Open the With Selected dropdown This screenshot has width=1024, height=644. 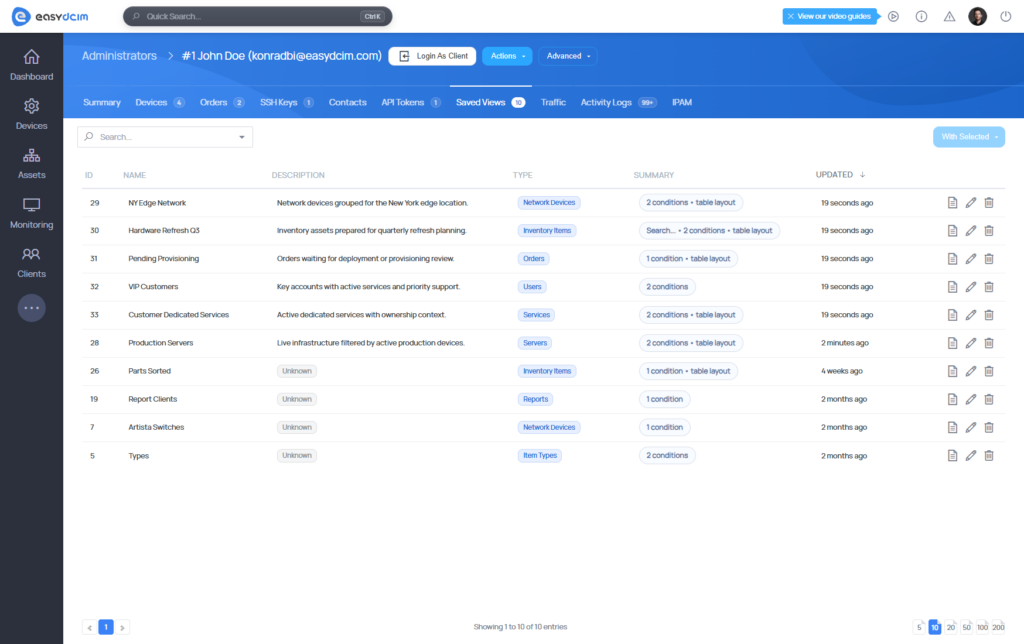(x=969, y=137)
